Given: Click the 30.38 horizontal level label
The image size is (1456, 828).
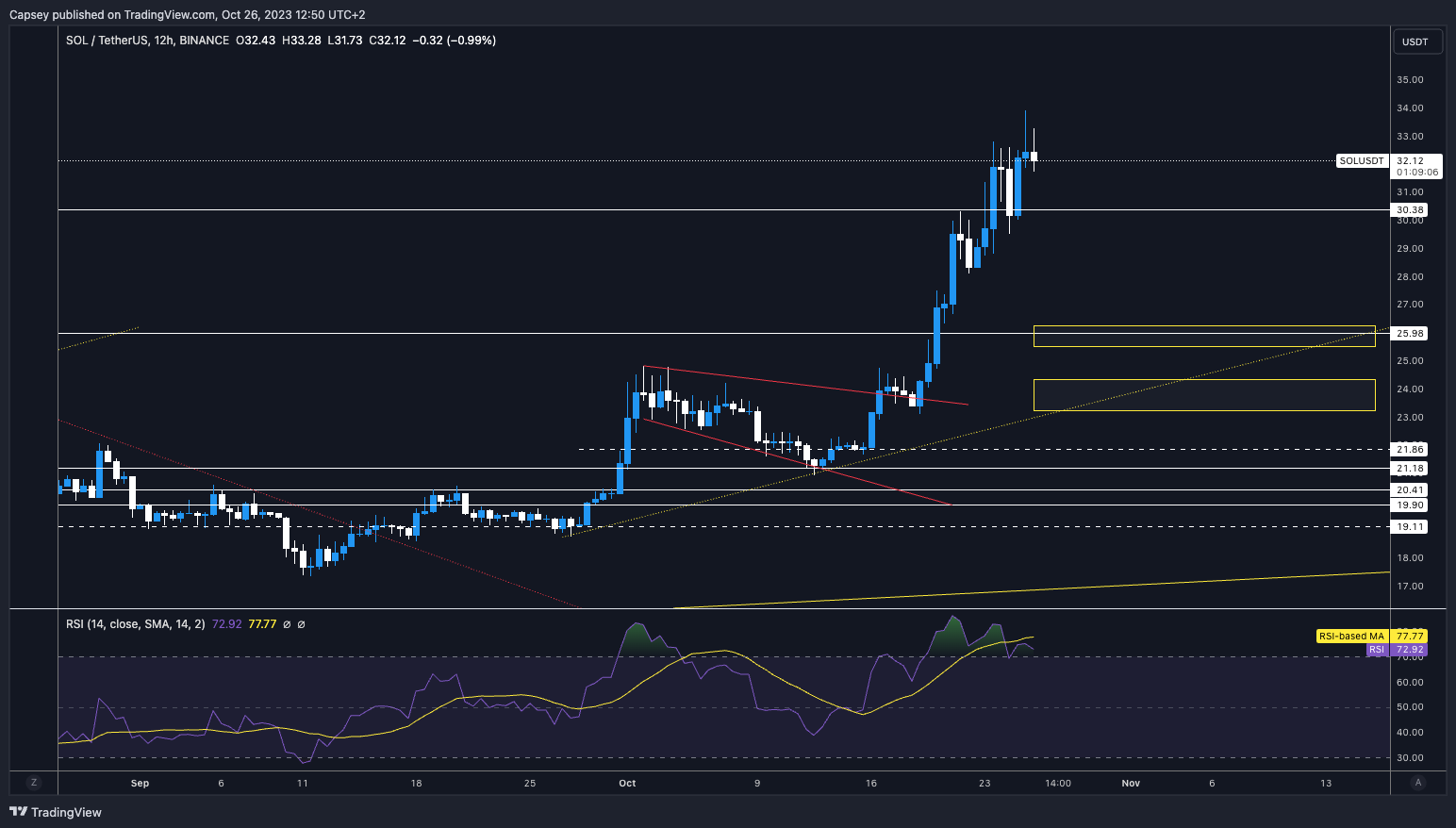Looking at the screenshot, I should [1410, 210].
